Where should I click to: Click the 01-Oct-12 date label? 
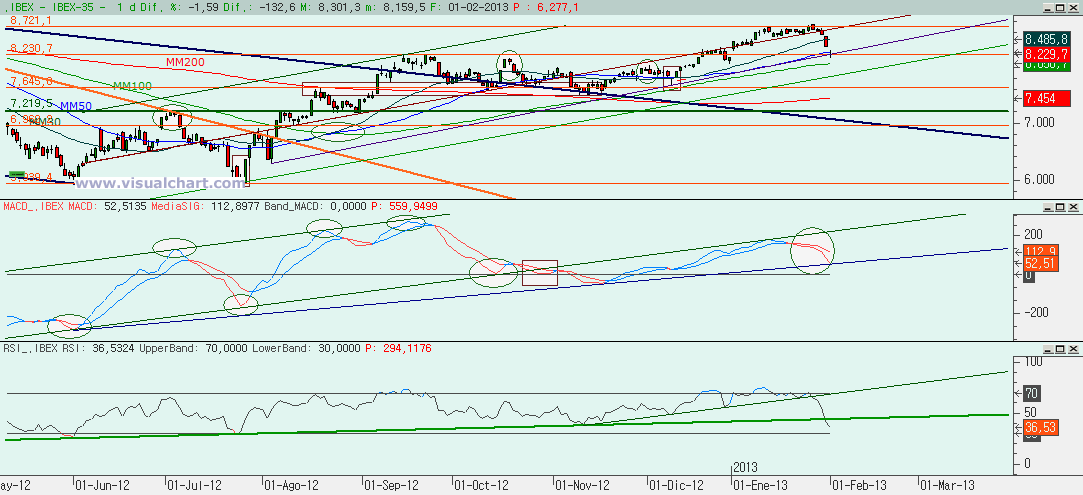[480, 485]
